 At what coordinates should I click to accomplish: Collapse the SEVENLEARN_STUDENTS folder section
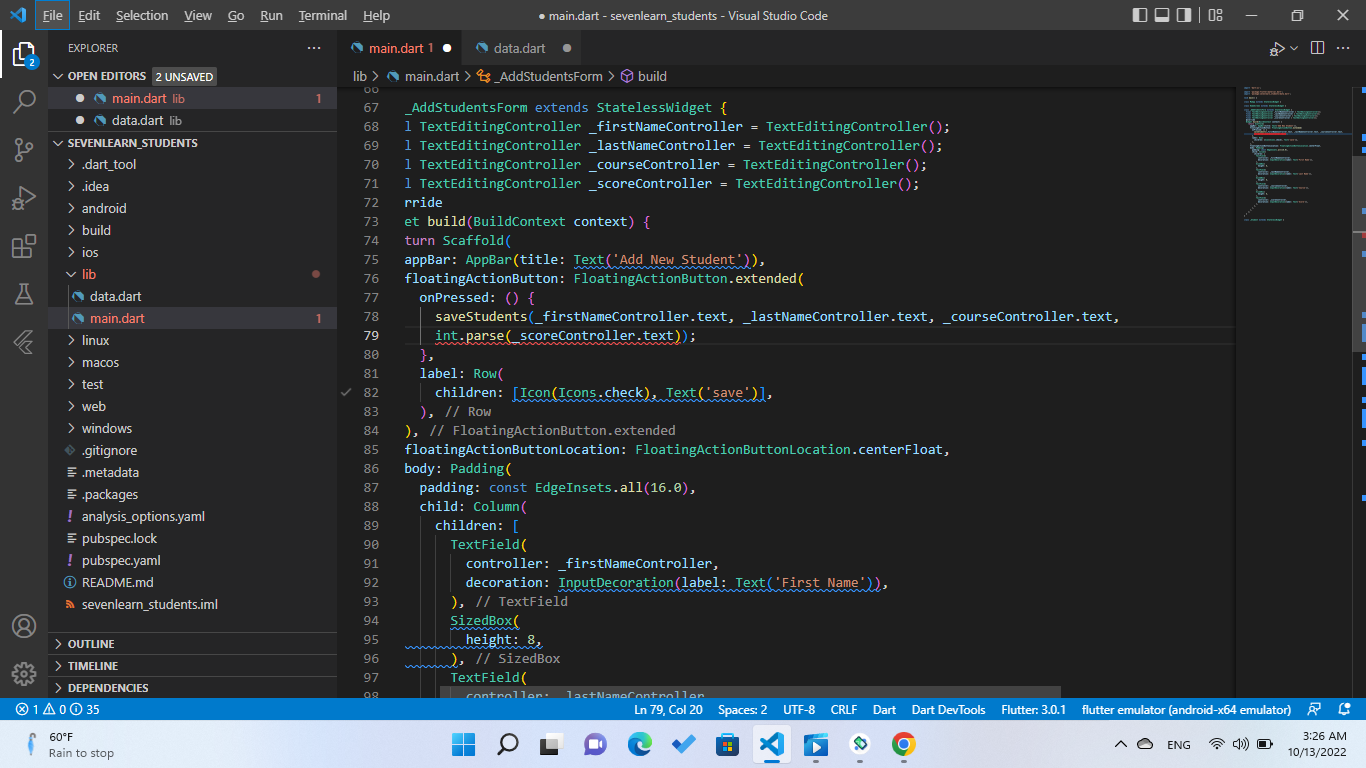(x=133, y=143)
